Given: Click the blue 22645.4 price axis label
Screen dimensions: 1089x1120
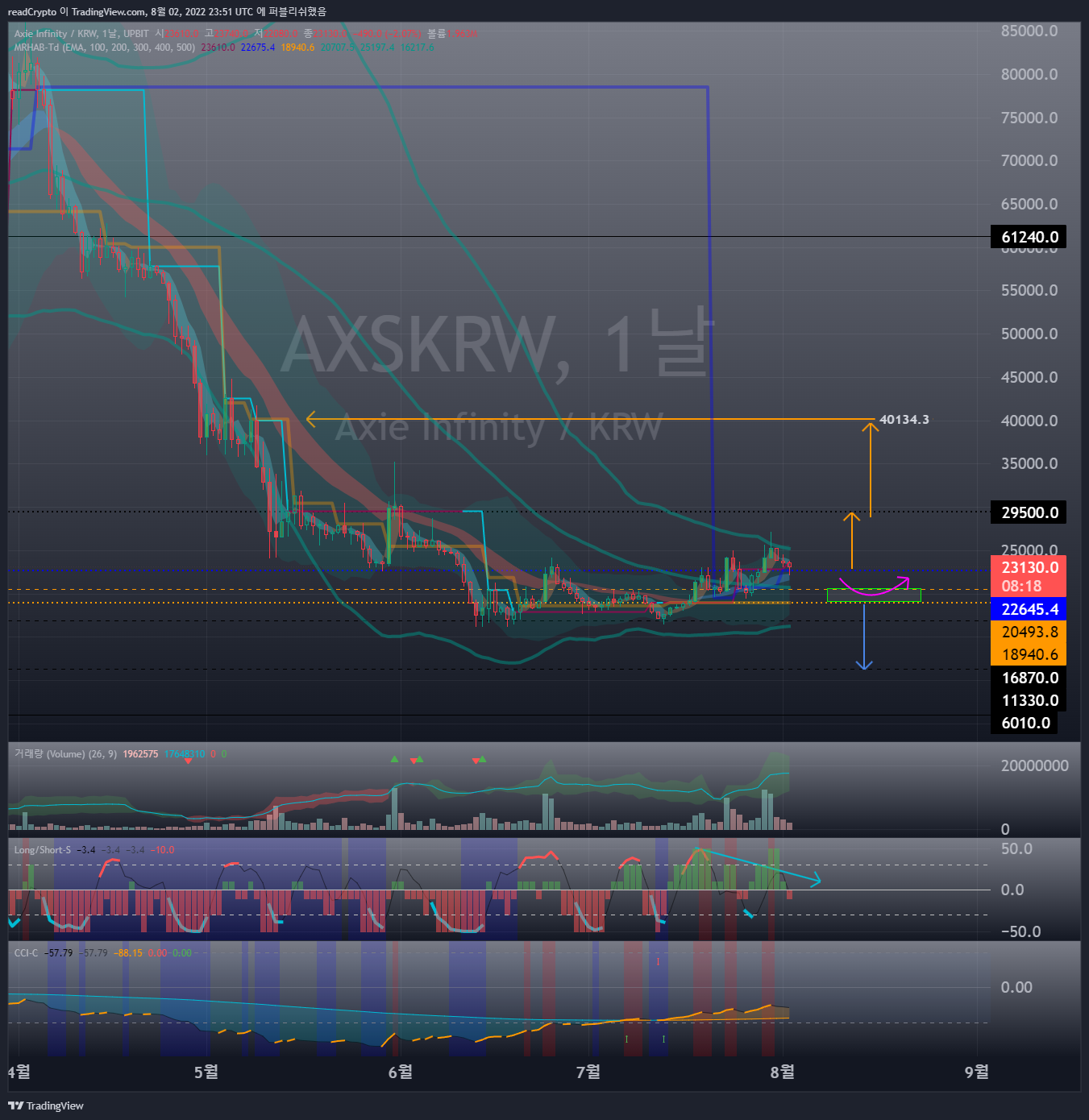Looking at the screenshot, I should [1029, 609].
